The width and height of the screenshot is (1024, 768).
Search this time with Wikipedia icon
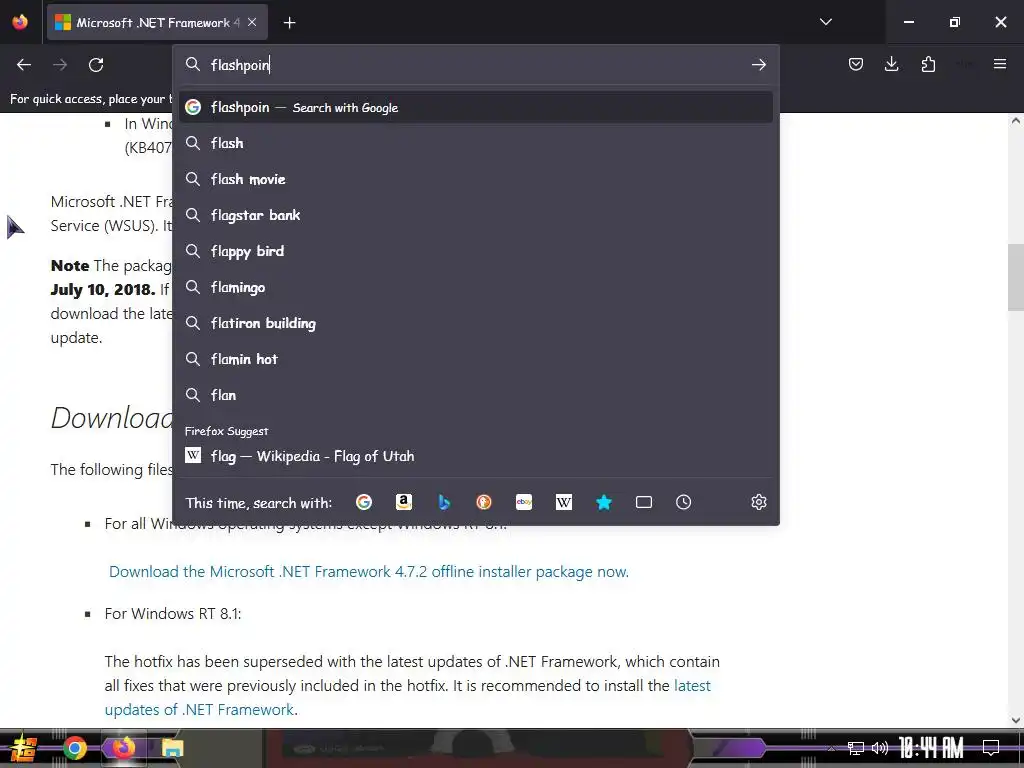point(564,502)
